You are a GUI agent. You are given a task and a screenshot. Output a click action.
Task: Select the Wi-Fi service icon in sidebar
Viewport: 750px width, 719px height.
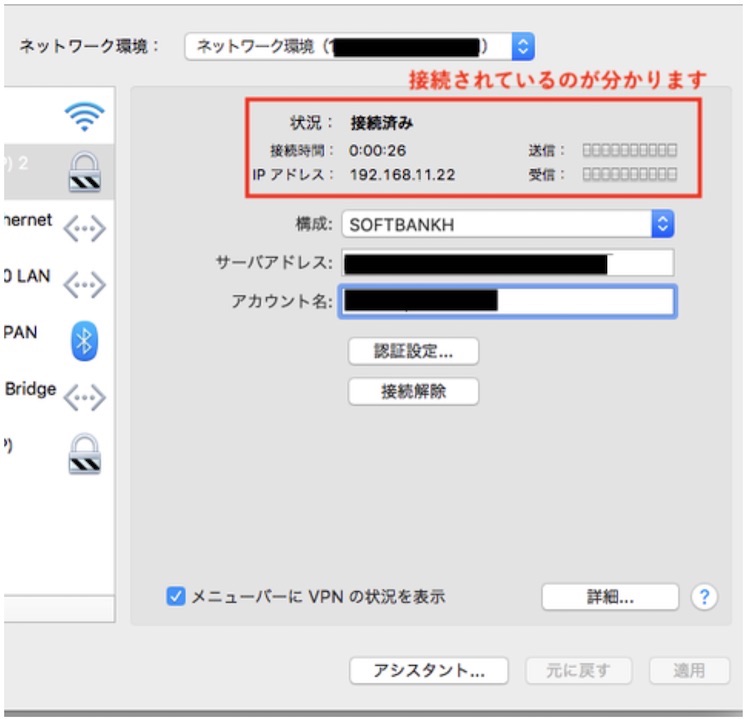pos(85,116)
